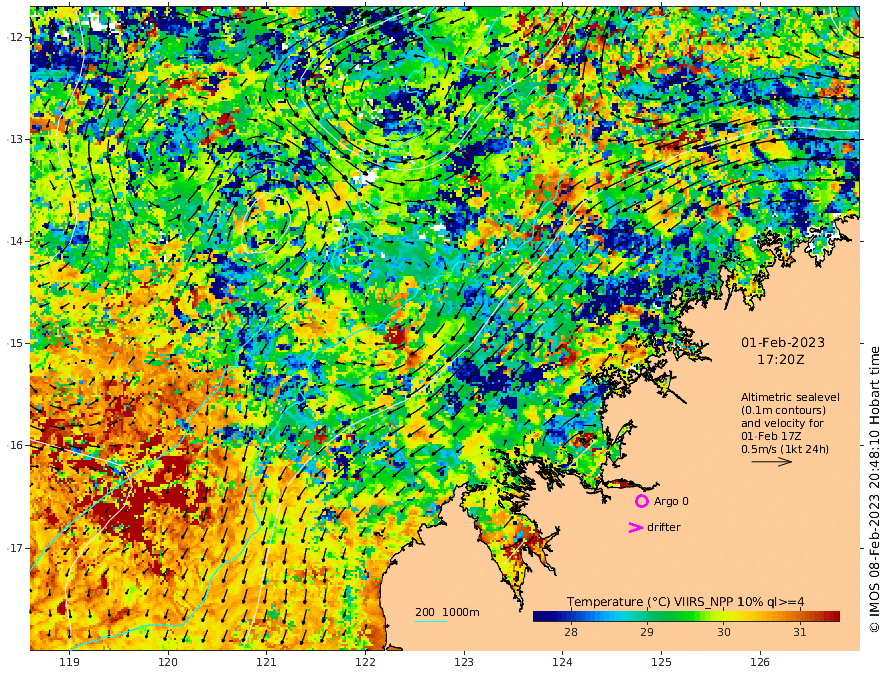The width and height of the screenshot is (880, 680).
Task: Click the '(0.1m contours)' caption line
Action: [783, 410]
